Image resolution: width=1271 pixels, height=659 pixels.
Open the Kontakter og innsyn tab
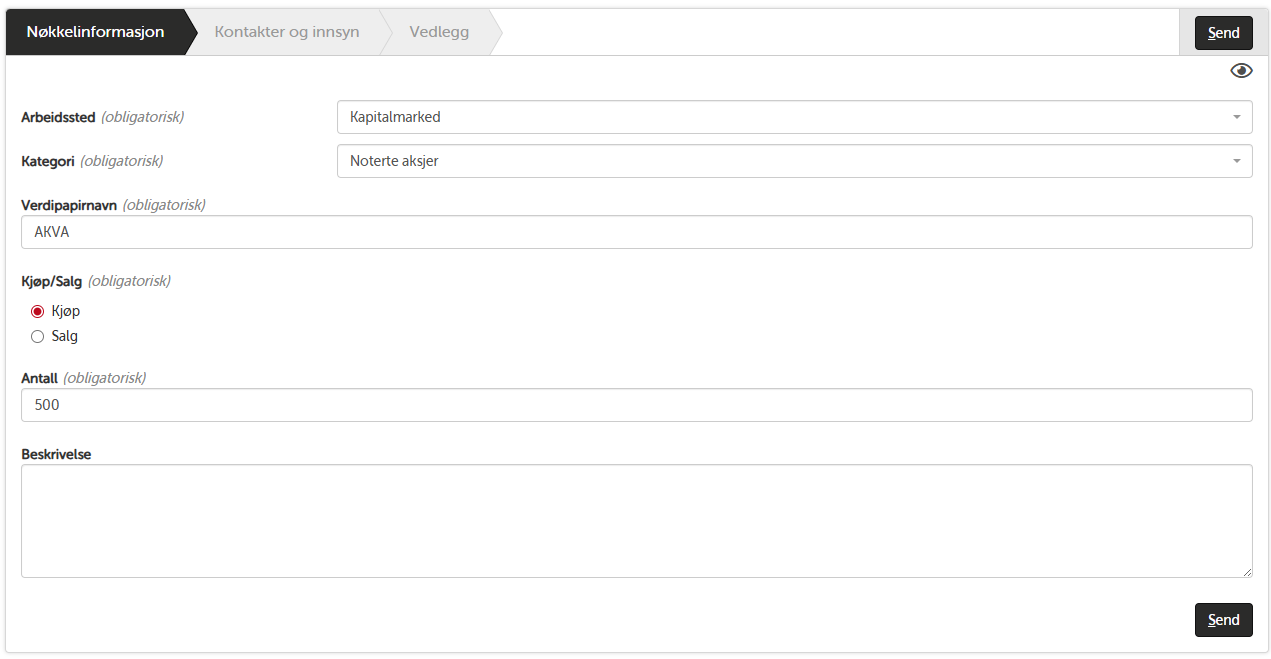pyautogui.click(x=286, y=32)
